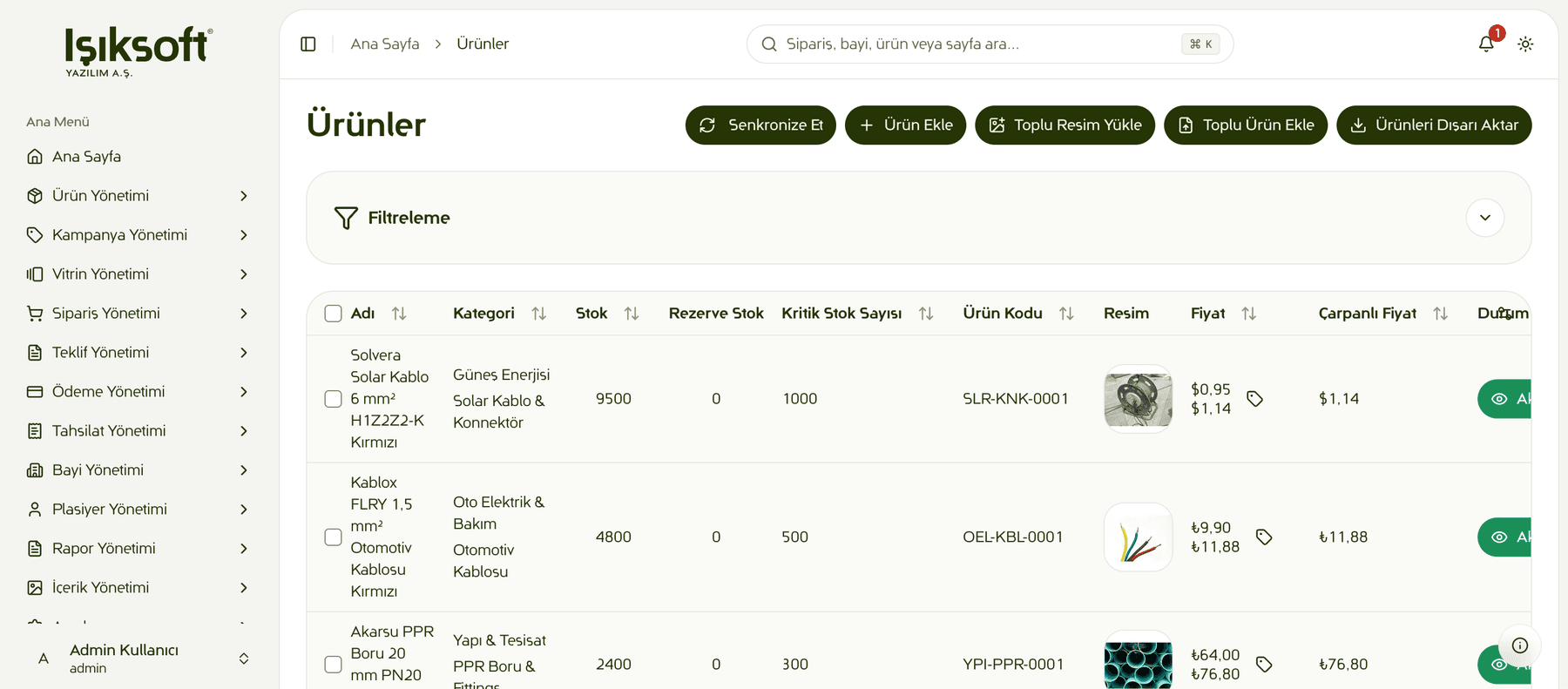Open İçerik Yönetimi in the sidebar
The height and width of the screenshot is (689, 1568).
(x=139, y=588)
